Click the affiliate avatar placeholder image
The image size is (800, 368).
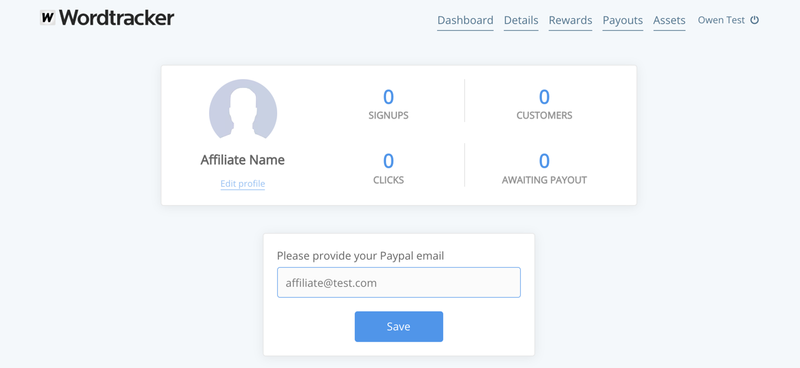pyautogui.click(x=243, y=109)
